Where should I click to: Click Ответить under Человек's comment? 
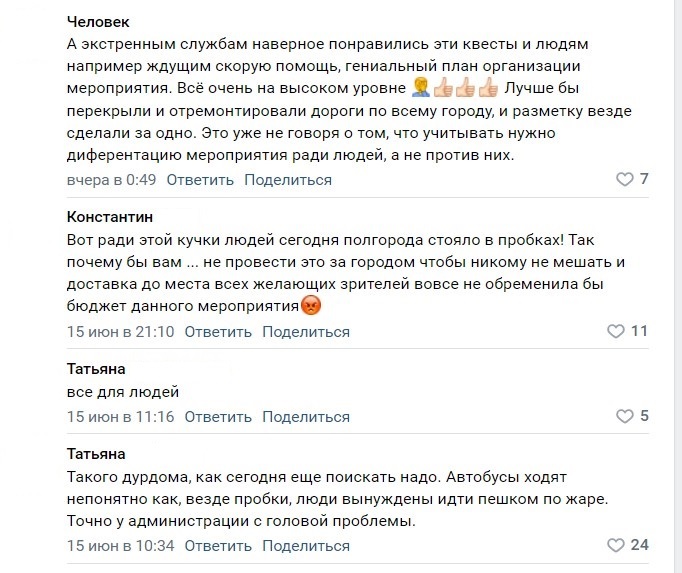[200, 180]
